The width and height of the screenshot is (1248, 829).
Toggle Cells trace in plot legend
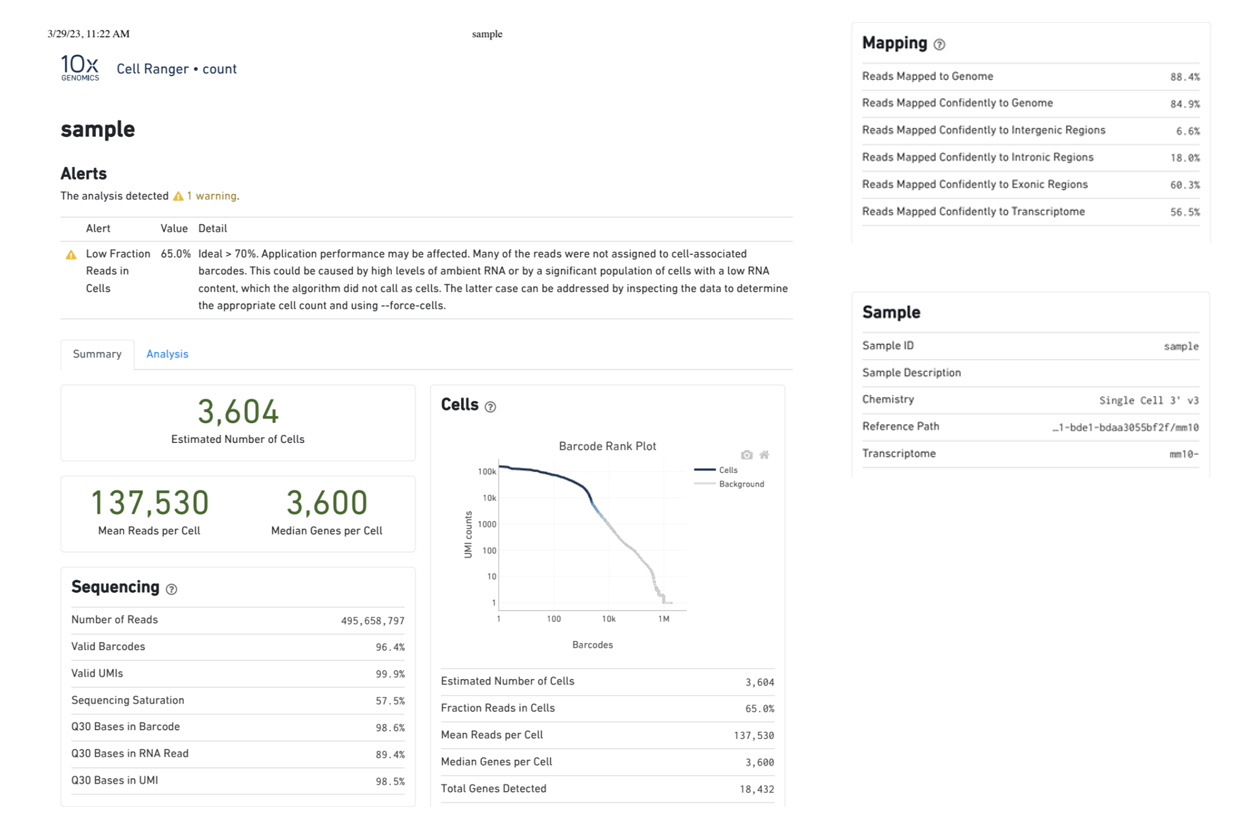716,470
